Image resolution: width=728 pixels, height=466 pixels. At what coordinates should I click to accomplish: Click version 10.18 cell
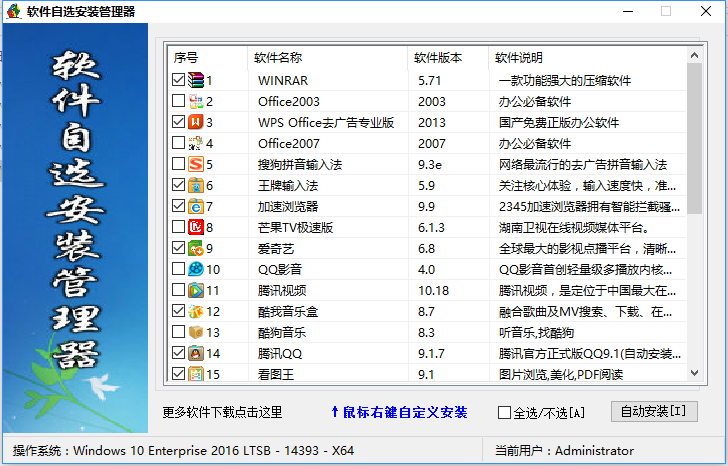click(433, 291)
